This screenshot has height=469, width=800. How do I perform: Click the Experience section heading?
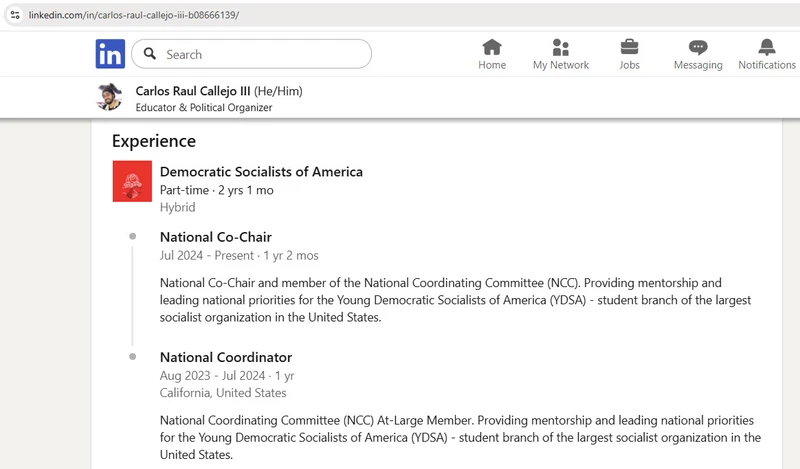(x=154, y=141)
